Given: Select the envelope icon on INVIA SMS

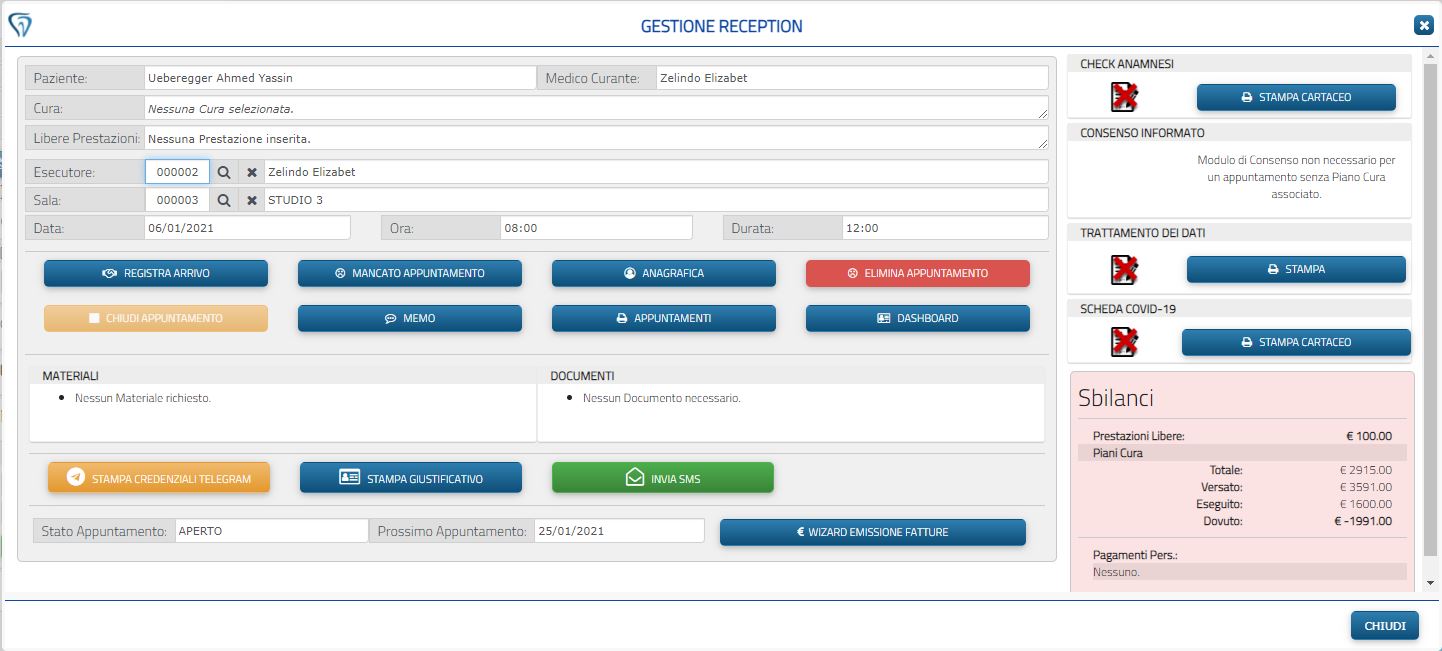Looking at the screenshot, I should 633,477.
